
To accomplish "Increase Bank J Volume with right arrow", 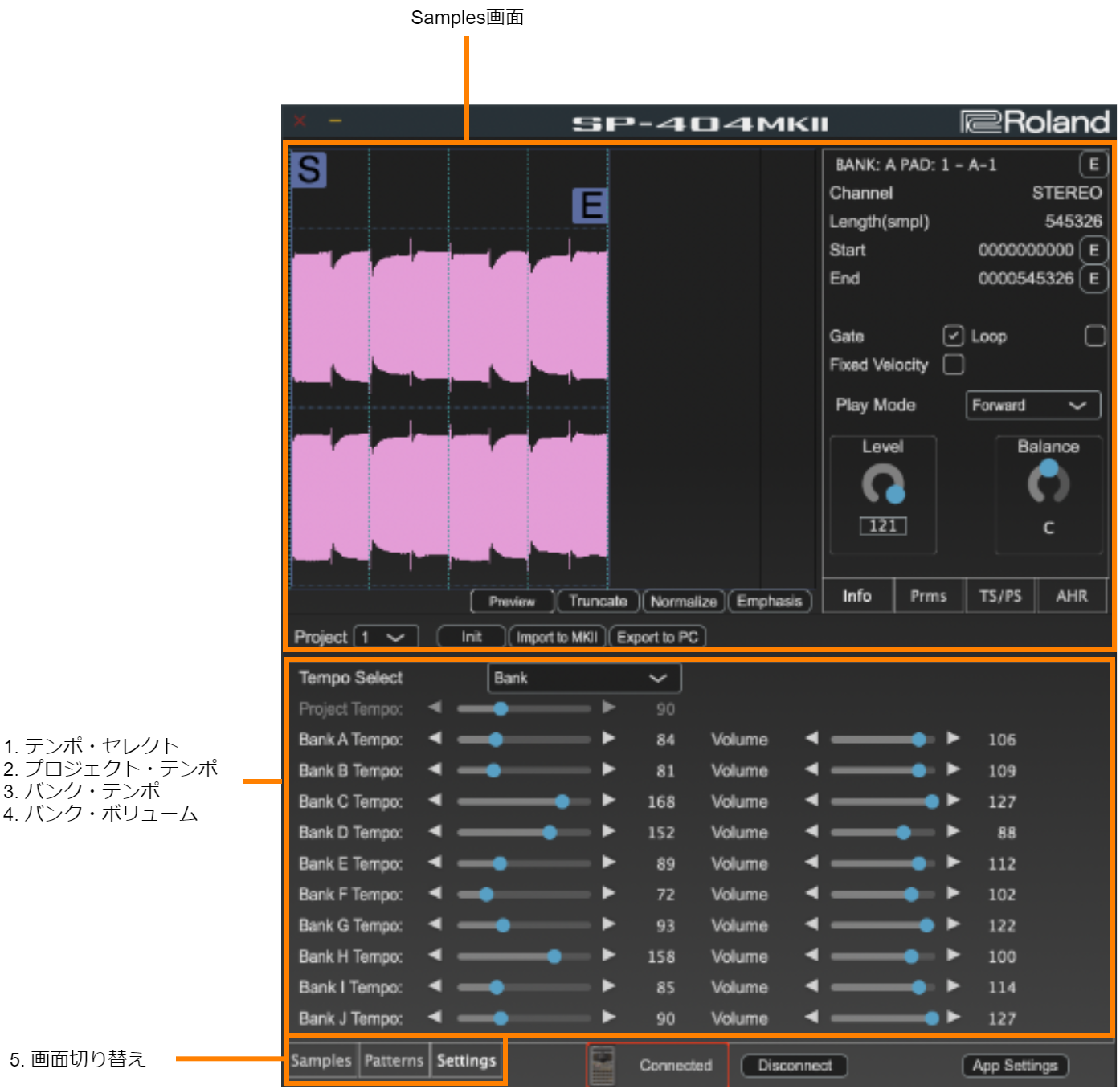I will (953, 1017).
